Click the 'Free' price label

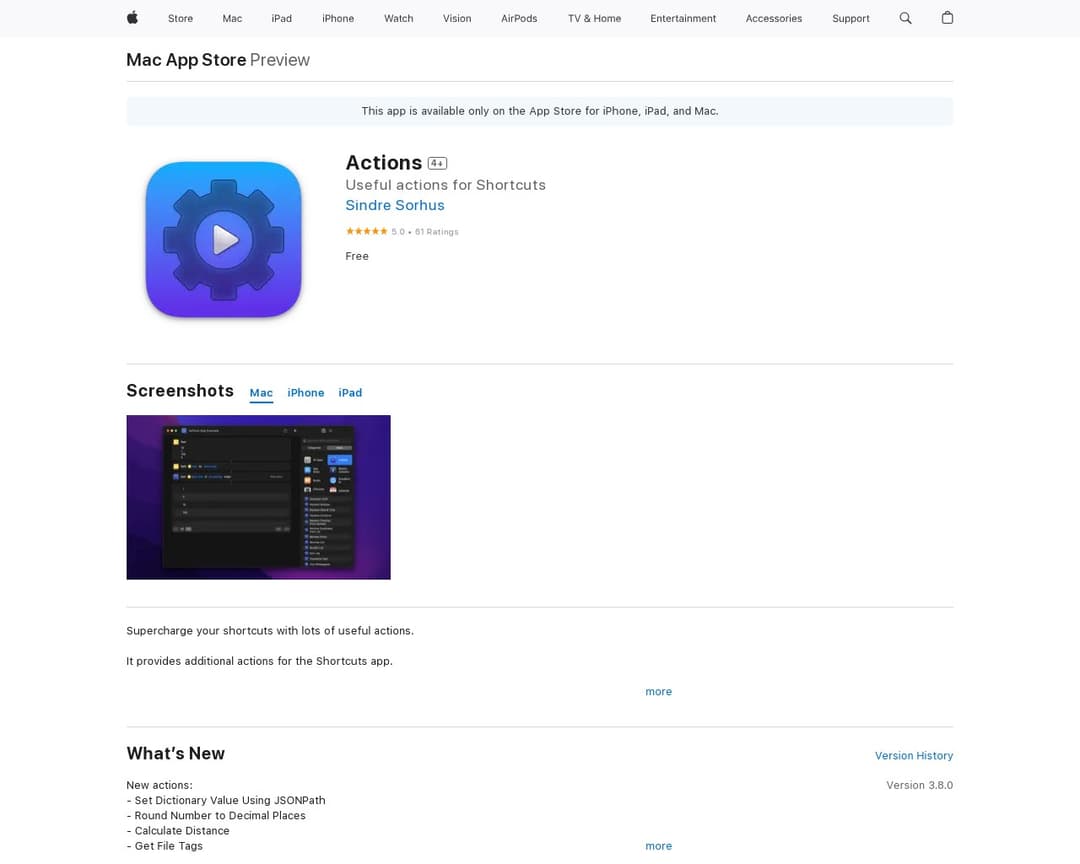pos(357,256)
